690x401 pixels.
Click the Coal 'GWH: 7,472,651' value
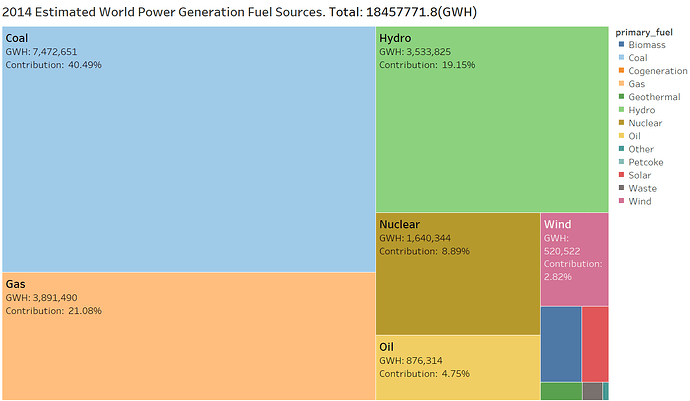pyautogui.click(x=41, y=52)
